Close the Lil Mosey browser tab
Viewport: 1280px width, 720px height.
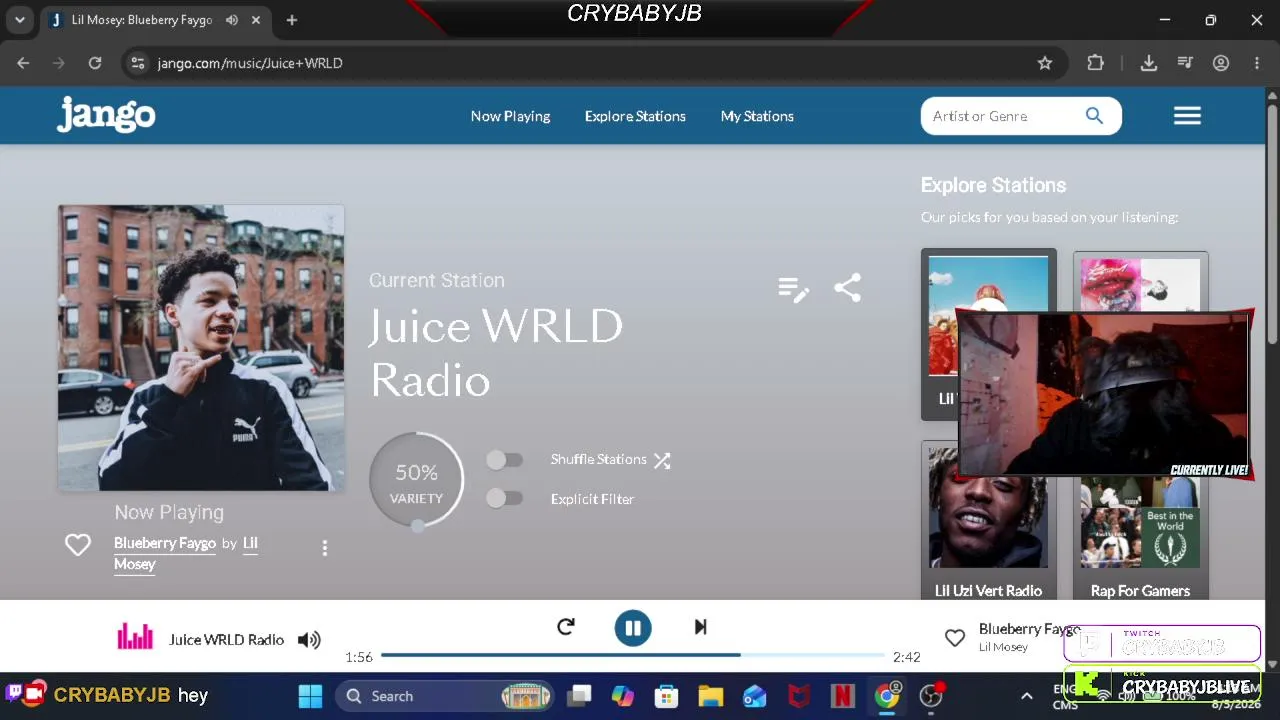click(x=256, y=20)
